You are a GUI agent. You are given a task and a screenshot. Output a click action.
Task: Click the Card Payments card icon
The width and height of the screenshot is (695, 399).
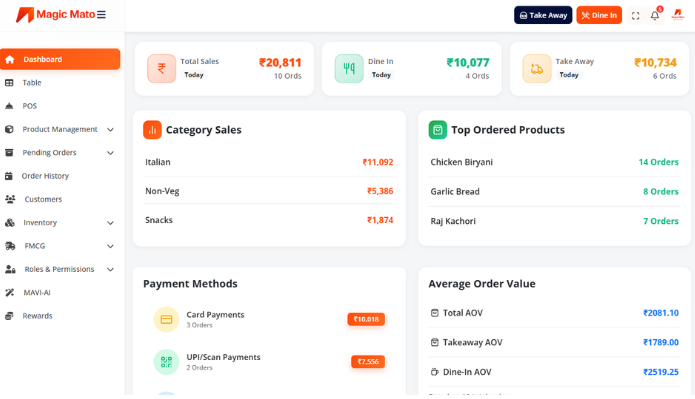tap(166, 319)
